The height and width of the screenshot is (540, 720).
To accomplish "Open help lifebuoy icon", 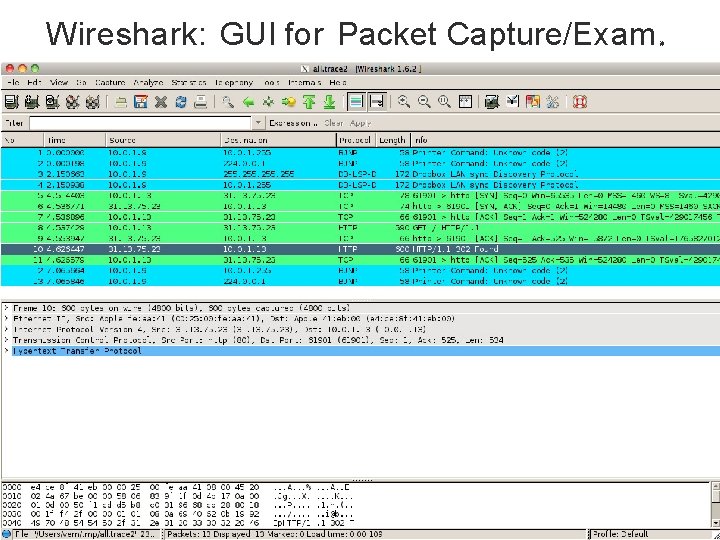I will (580, 101).
